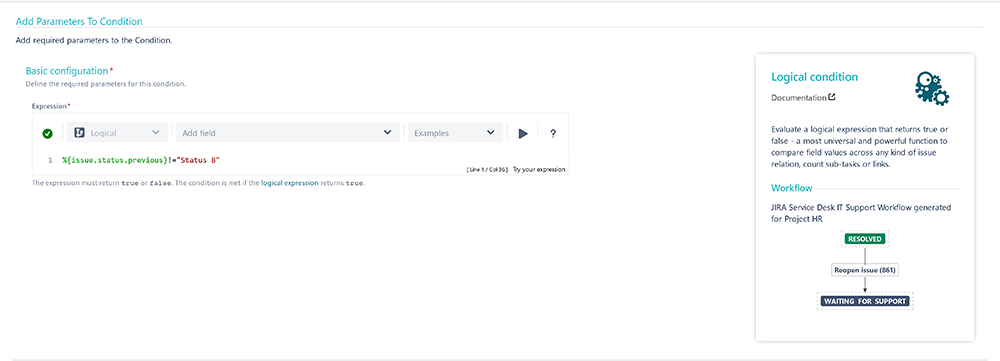Screen dimensions: 1000x361
Task: Click the Jira icon in the Logical dropdown
Action: tap(80, 133)
